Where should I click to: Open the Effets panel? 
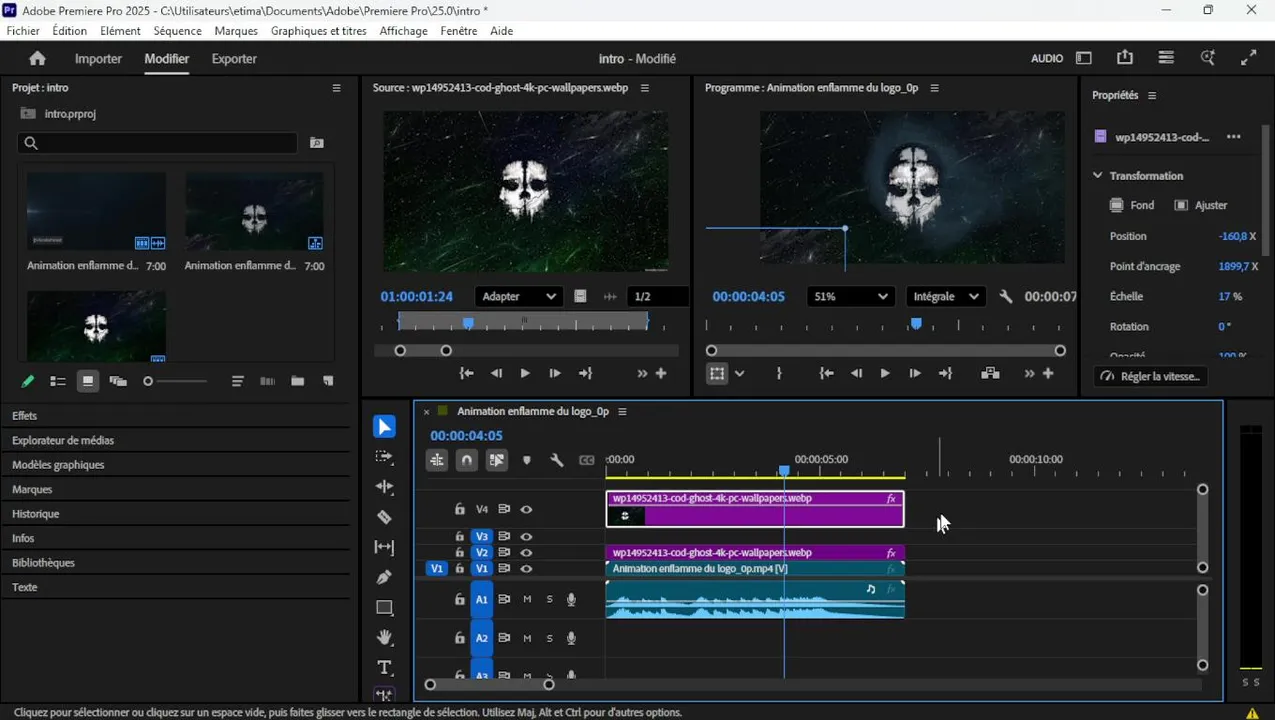[24, 415]
